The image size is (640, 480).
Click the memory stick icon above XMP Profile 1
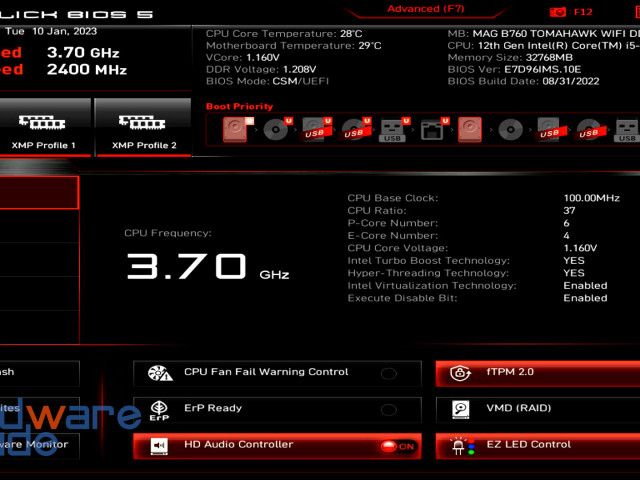(42, 122)
